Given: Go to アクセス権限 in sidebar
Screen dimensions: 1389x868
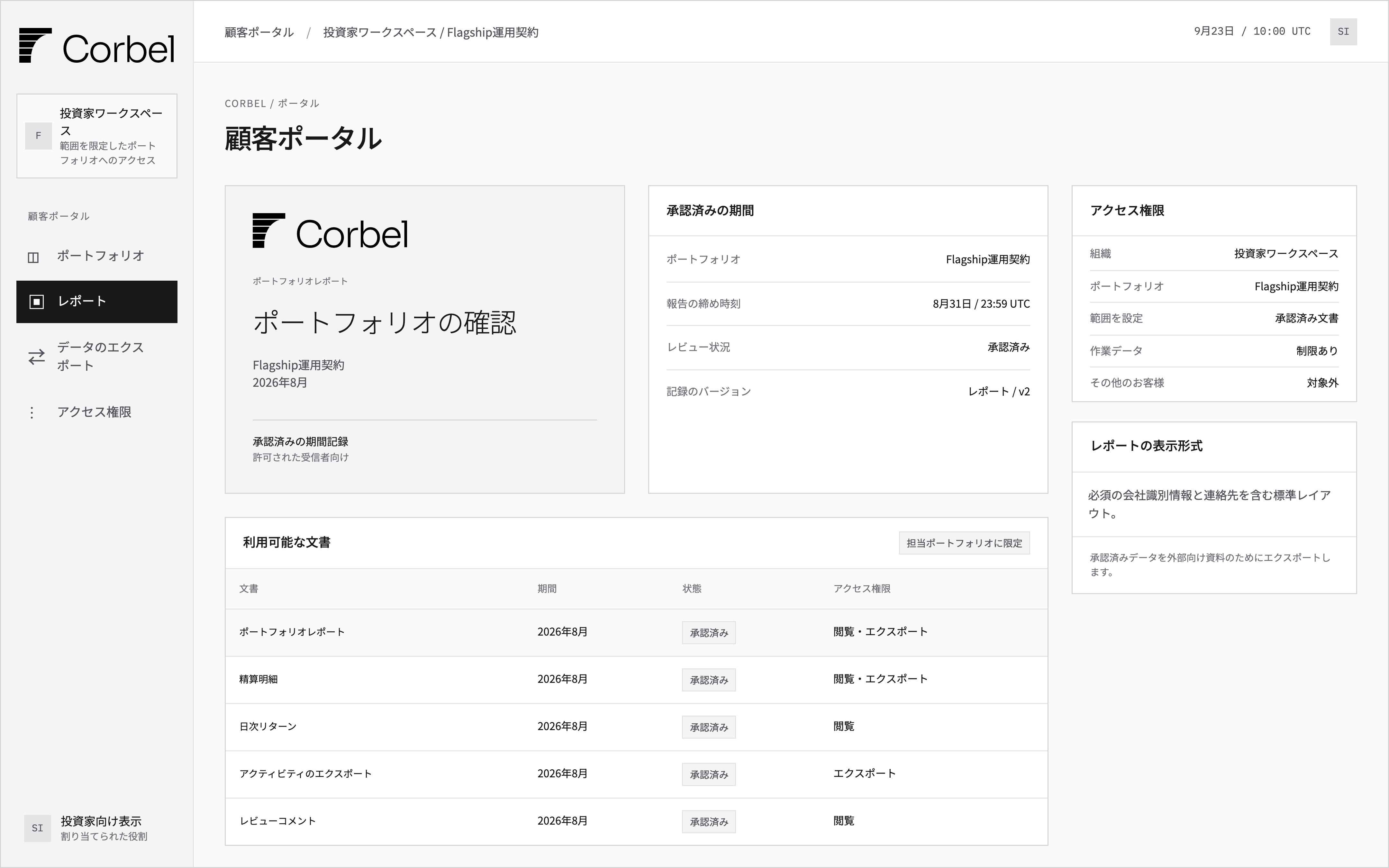Looking at the screenshot, I should click(x=96, y=412).
